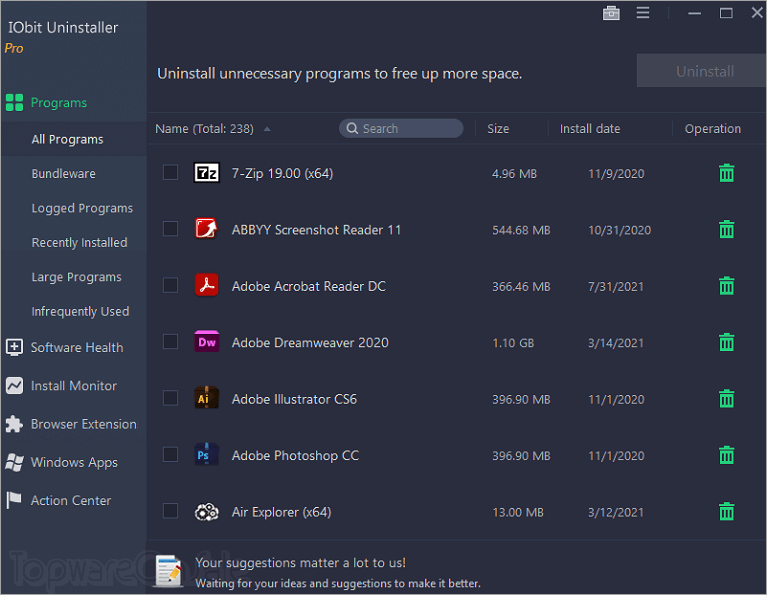Click the trash icon for Adobe Illustrator CS6
The height and width of the screenshot is (595, 767).
[726, 398]
